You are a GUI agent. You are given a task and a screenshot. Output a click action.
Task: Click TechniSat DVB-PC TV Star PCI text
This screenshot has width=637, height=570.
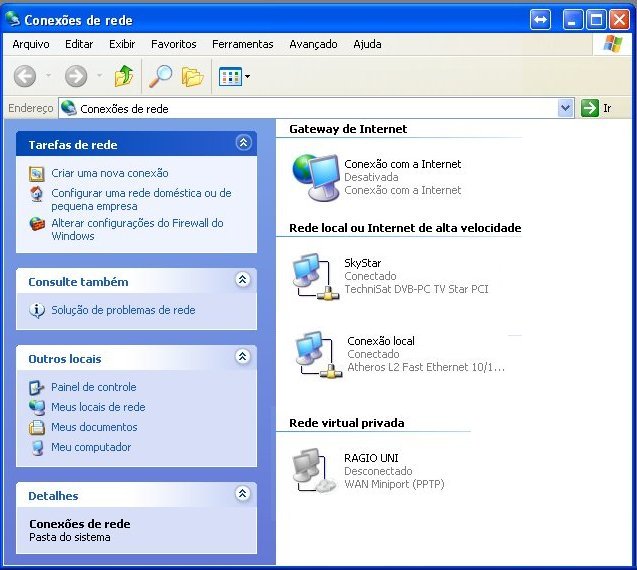pyautogui.click(x=416, y=289)
